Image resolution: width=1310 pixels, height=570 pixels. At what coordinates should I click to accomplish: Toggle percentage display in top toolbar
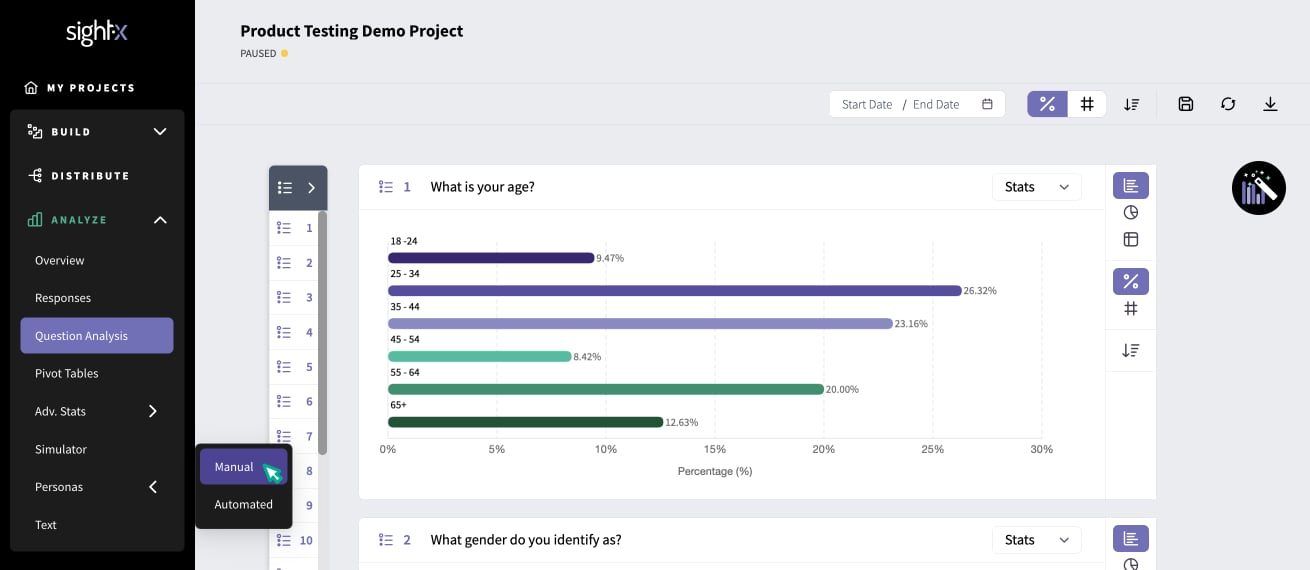[x=1047, y=104]
